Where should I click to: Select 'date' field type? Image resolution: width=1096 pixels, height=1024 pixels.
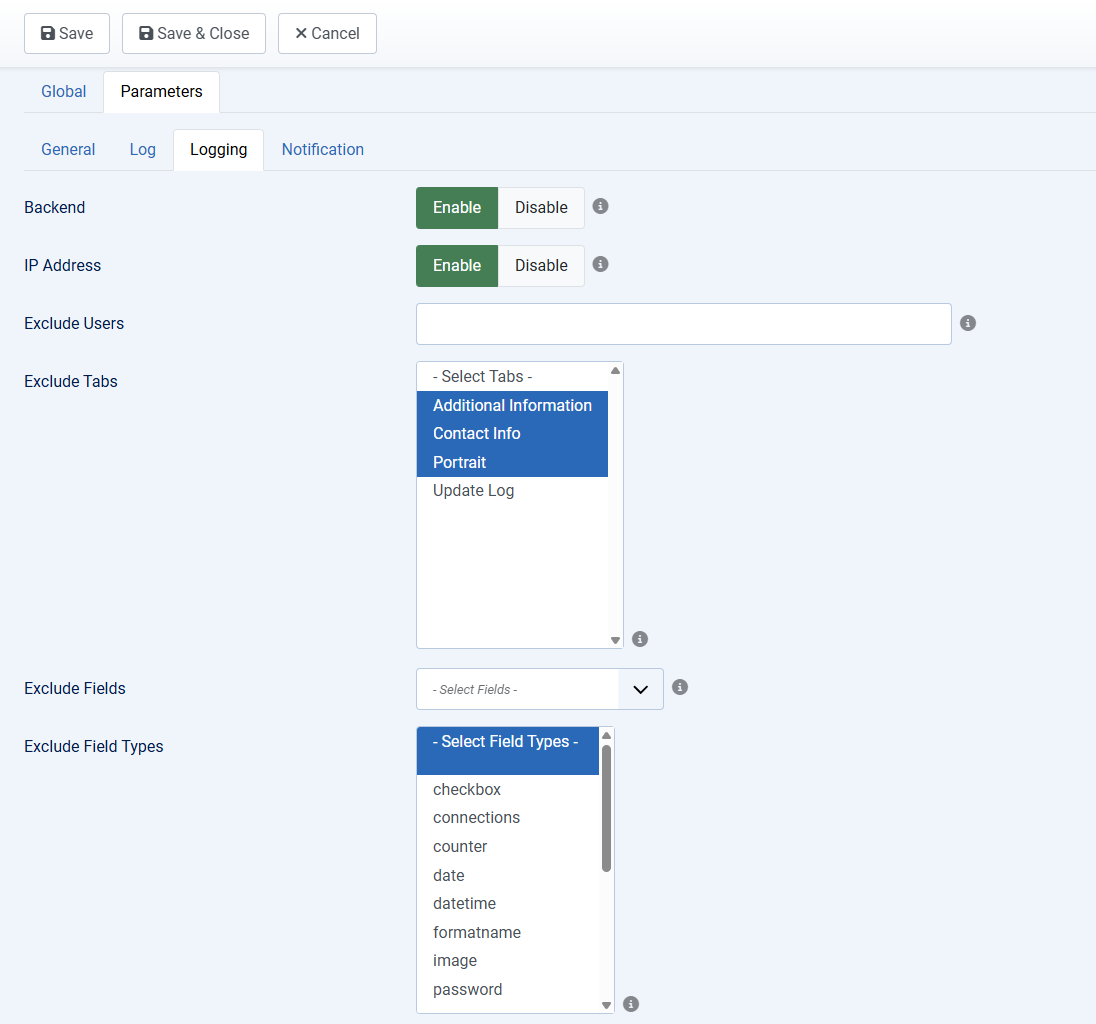click(508, 875)
